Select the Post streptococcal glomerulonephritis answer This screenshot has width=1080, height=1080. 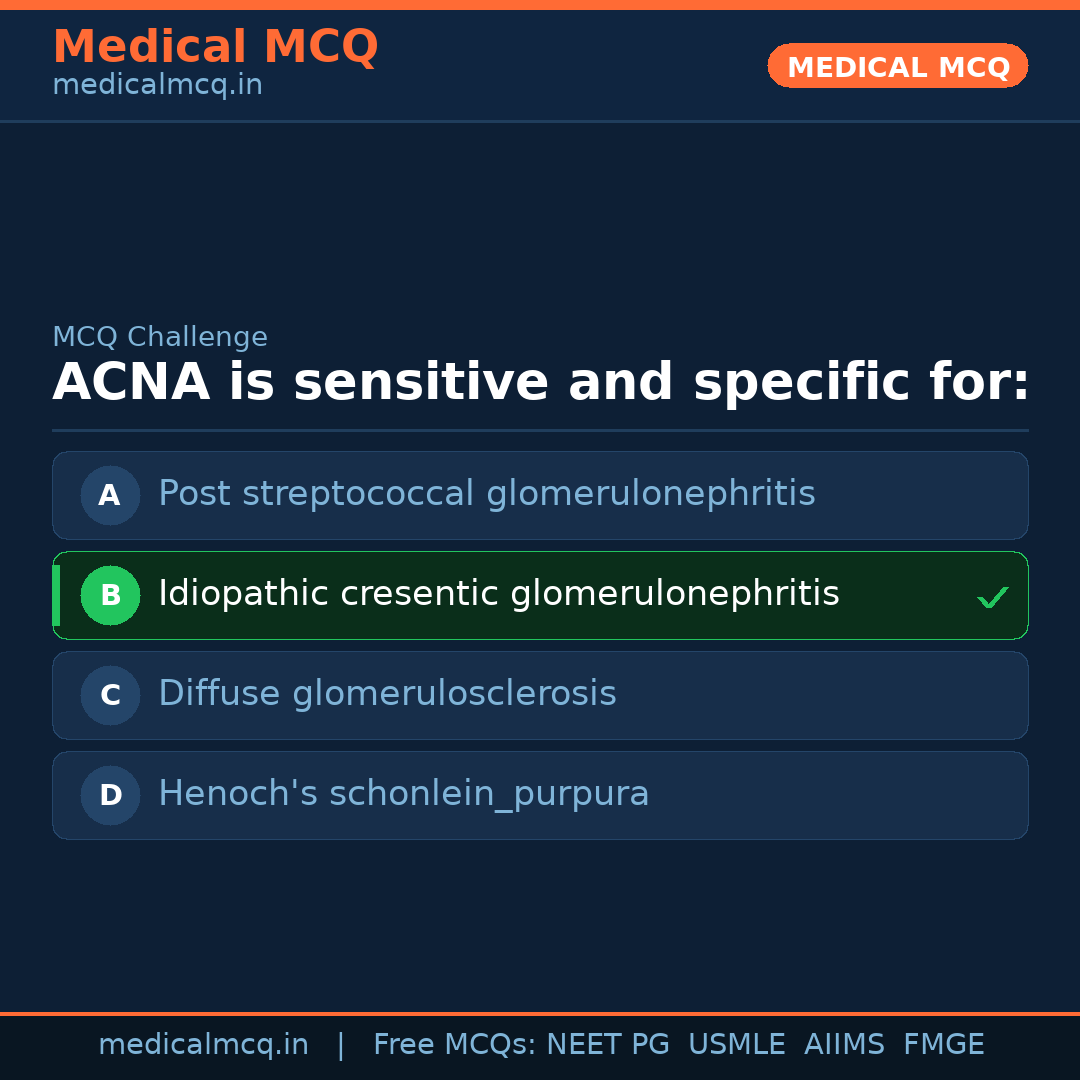(x=486, y=494)
